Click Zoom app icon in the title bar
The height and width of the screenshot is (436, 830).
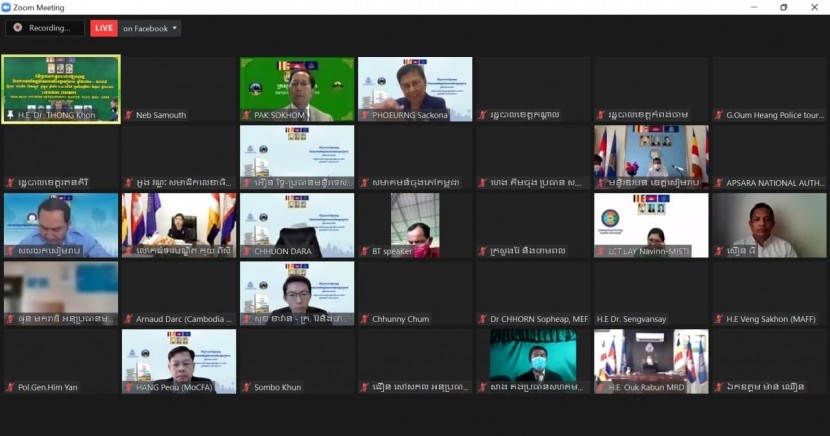[7, 6]
